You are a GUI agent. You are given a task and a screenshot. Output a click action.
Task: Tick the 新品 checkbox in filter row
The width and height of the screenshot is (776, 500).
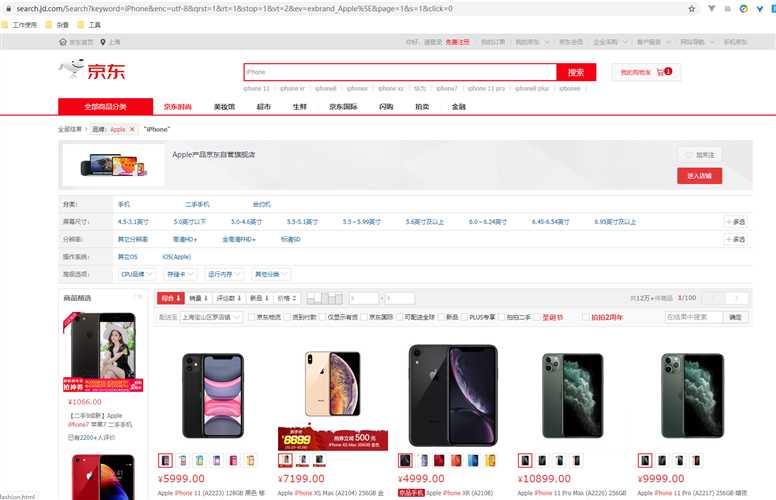point(441,317)
